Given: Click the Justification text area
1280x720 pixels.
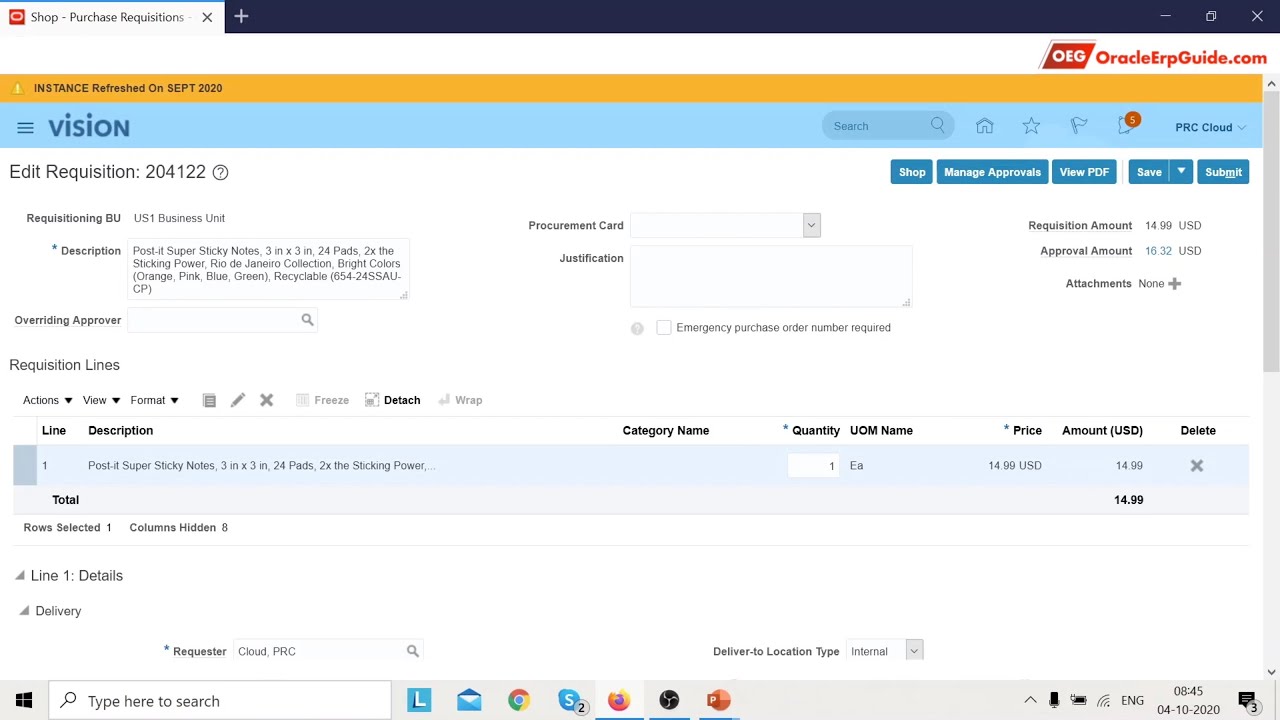Looking at the screenshot, I should pos(771,277).
